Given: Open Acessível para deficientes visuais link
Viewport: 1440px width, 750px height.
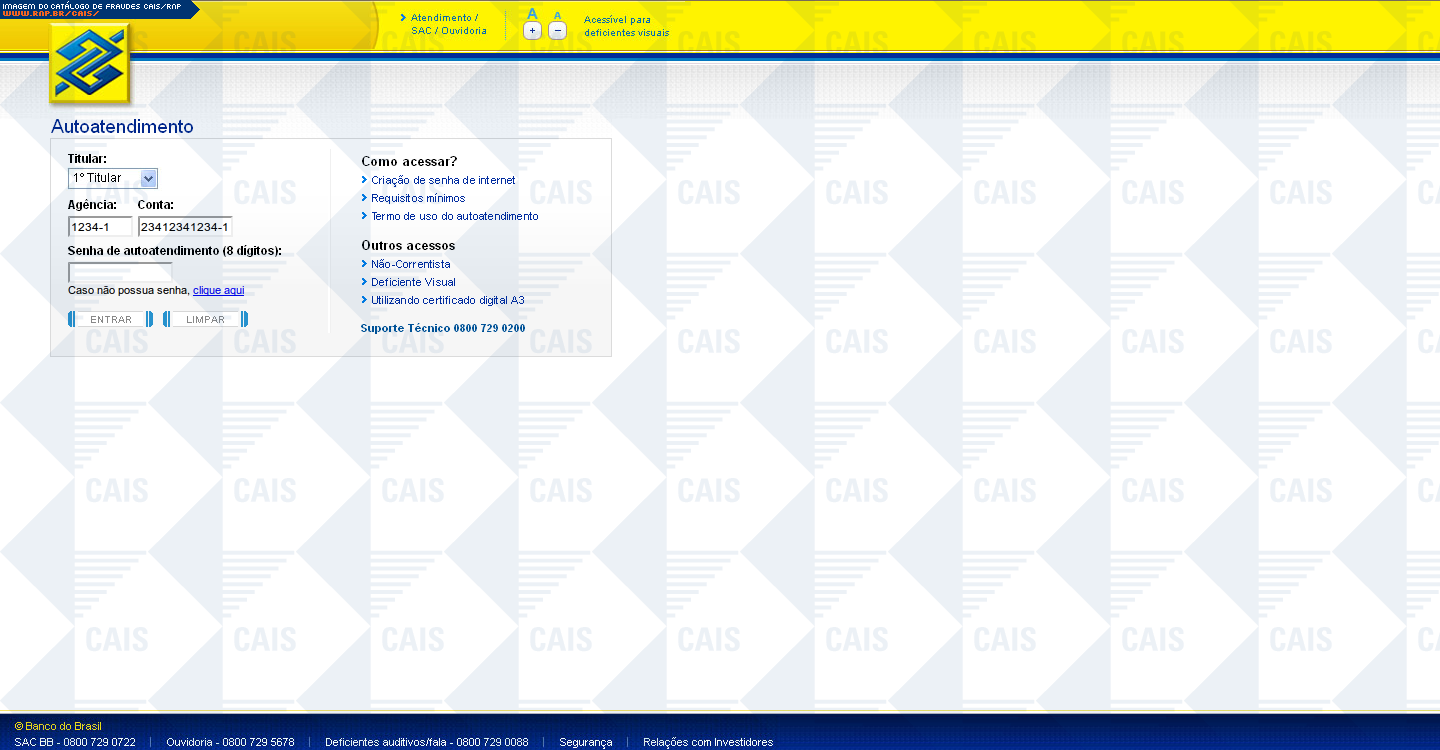Looking at the screenshot, I should 626,26.
